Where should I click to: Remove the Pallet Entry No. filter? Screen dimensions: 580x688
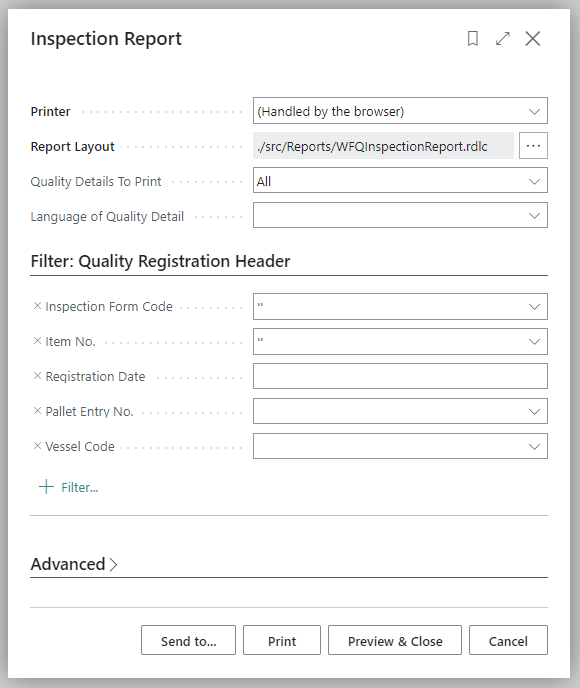coord(37,411)
